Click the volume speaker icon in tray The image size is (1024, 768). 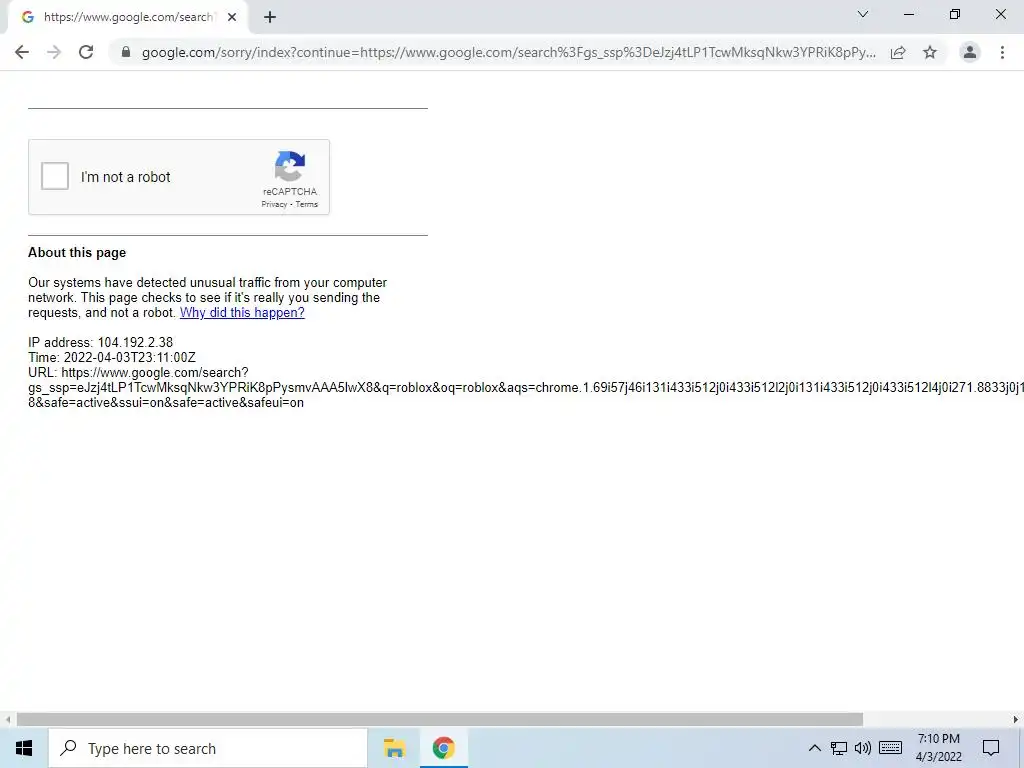tap(863, 748)
